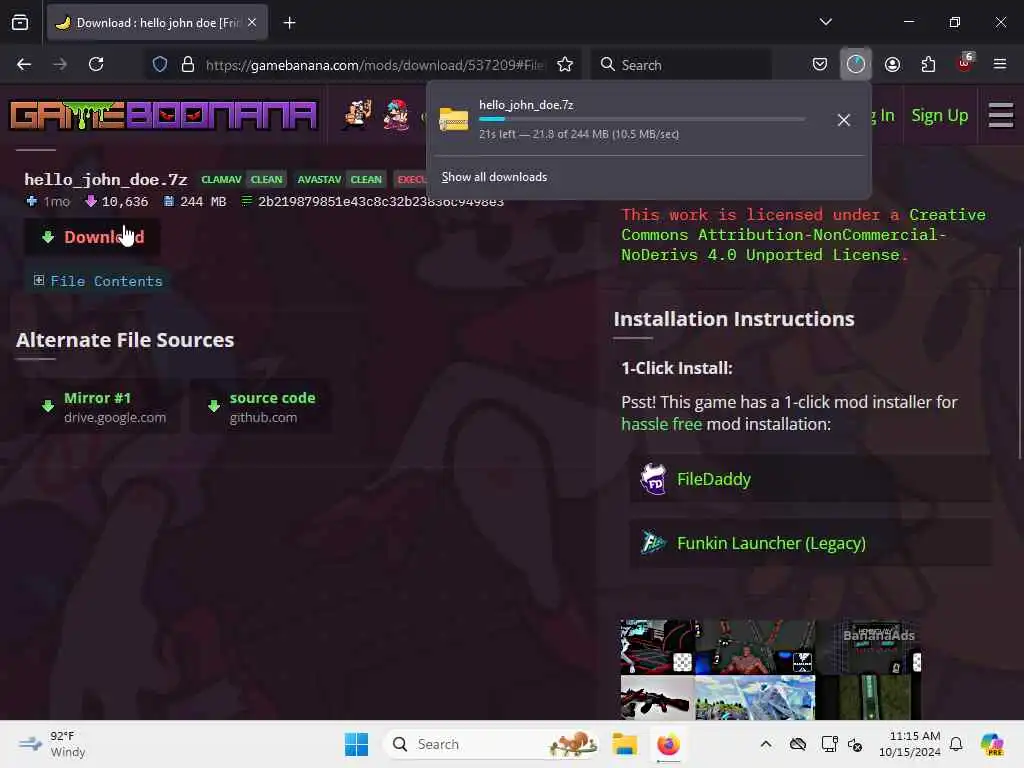Viewport: 1024px width, 768px height.
Task: Show site security padlock info
Action: pyautogui.click(x=188, y=65)
